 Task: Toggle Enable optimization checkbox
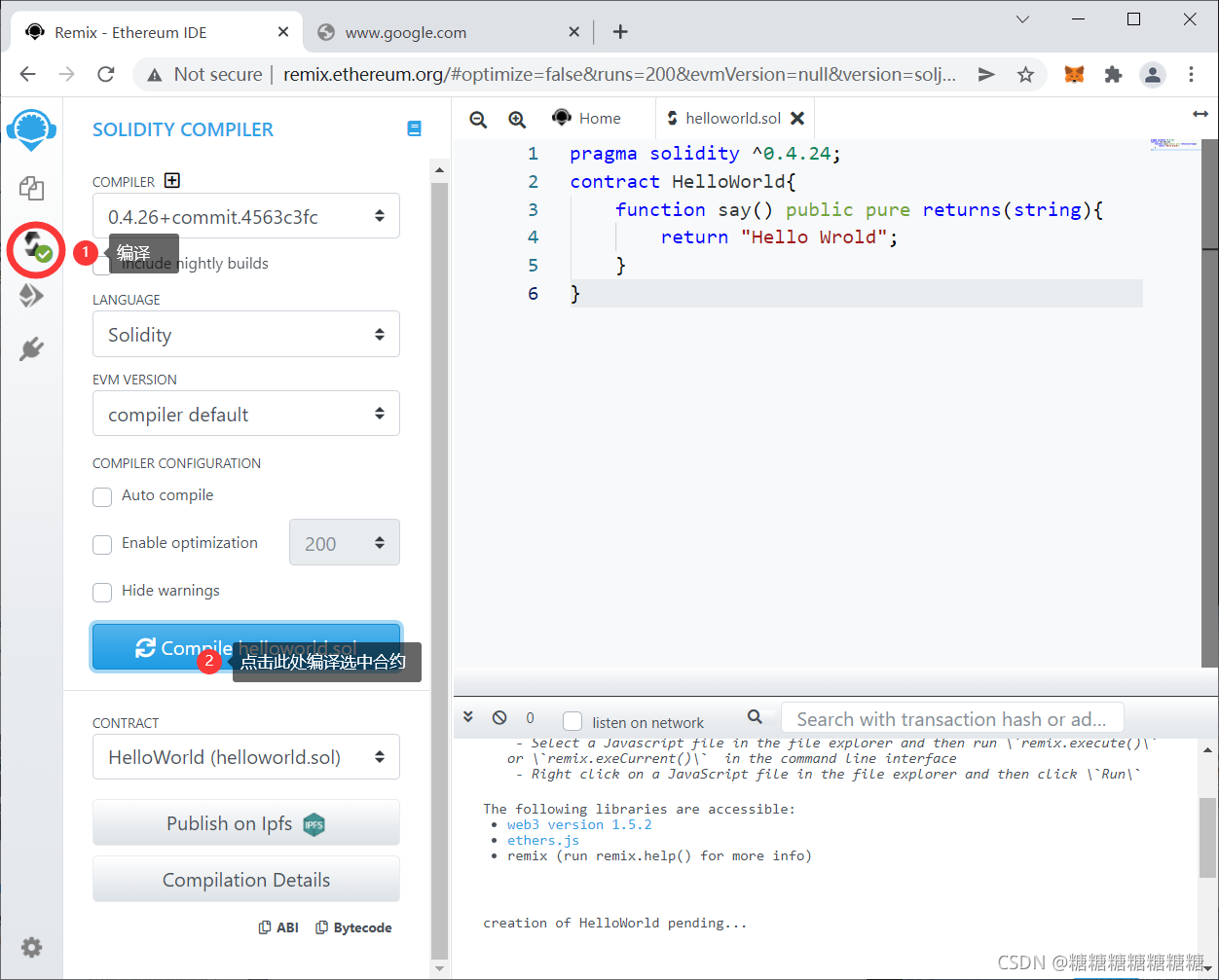tap(102, 544)
